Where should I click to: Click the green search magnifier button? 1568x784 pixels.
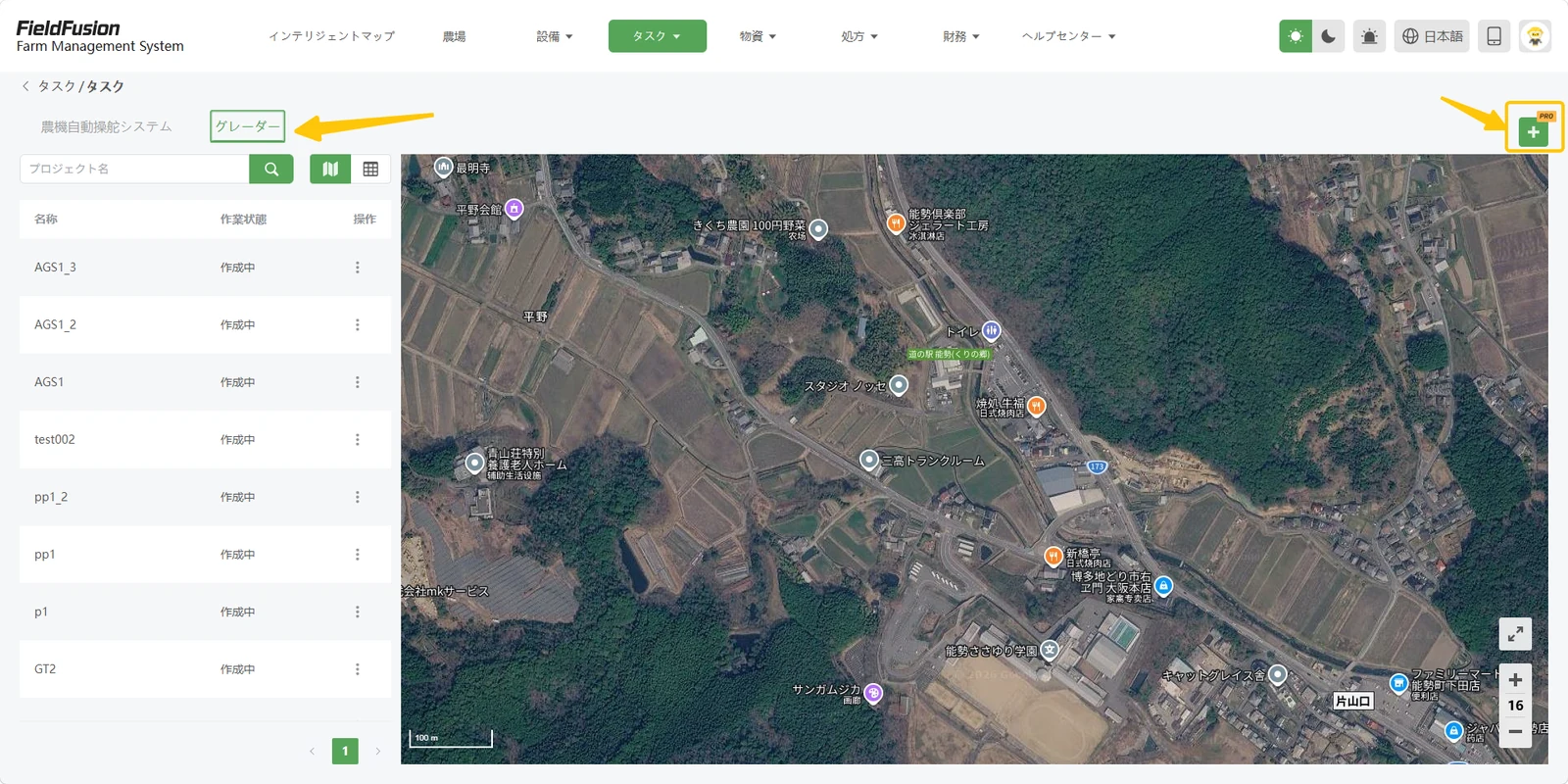(271, 169)
